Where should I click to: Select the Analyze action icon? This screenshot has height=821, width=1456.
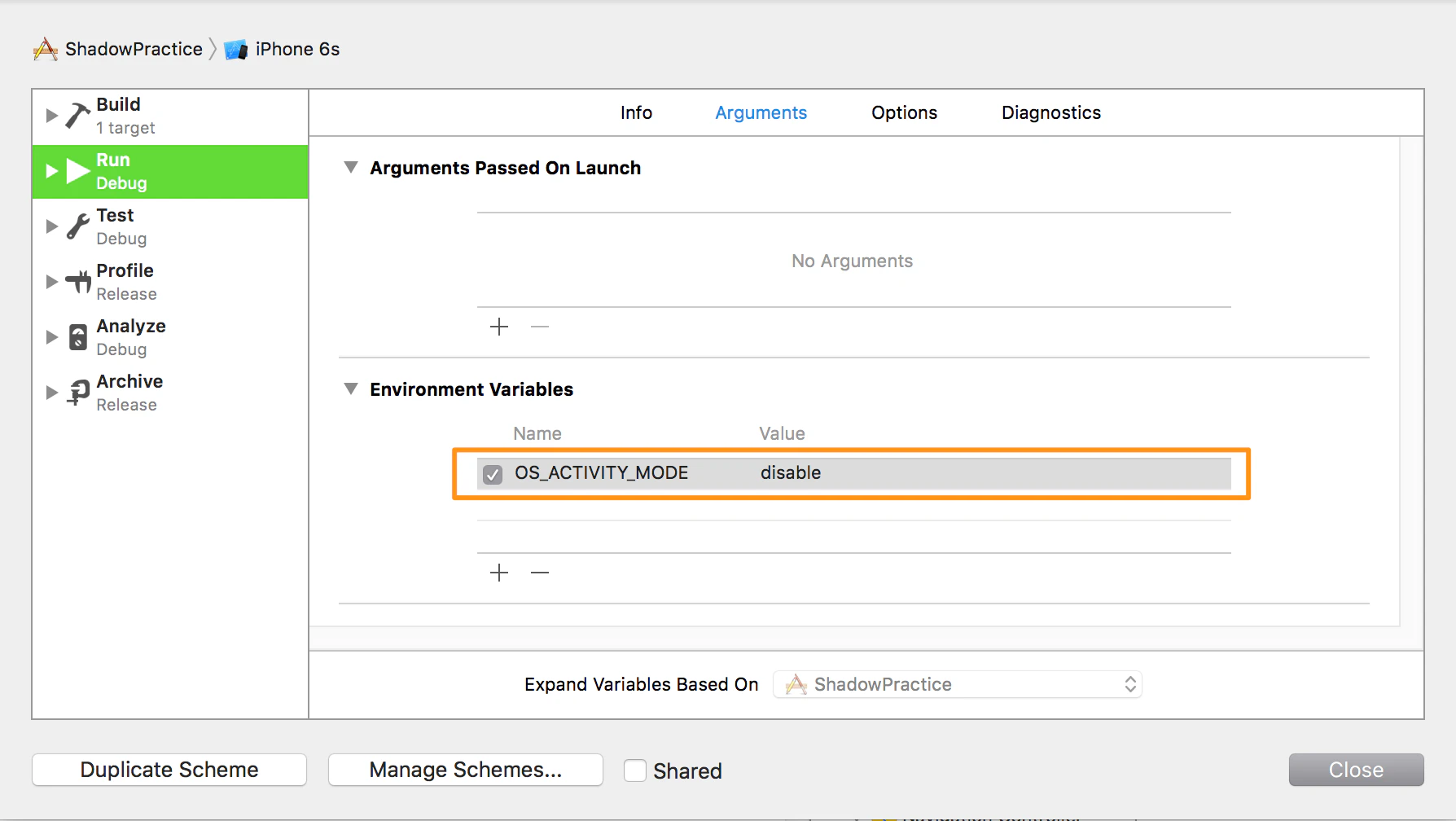[x=78, y=337]
